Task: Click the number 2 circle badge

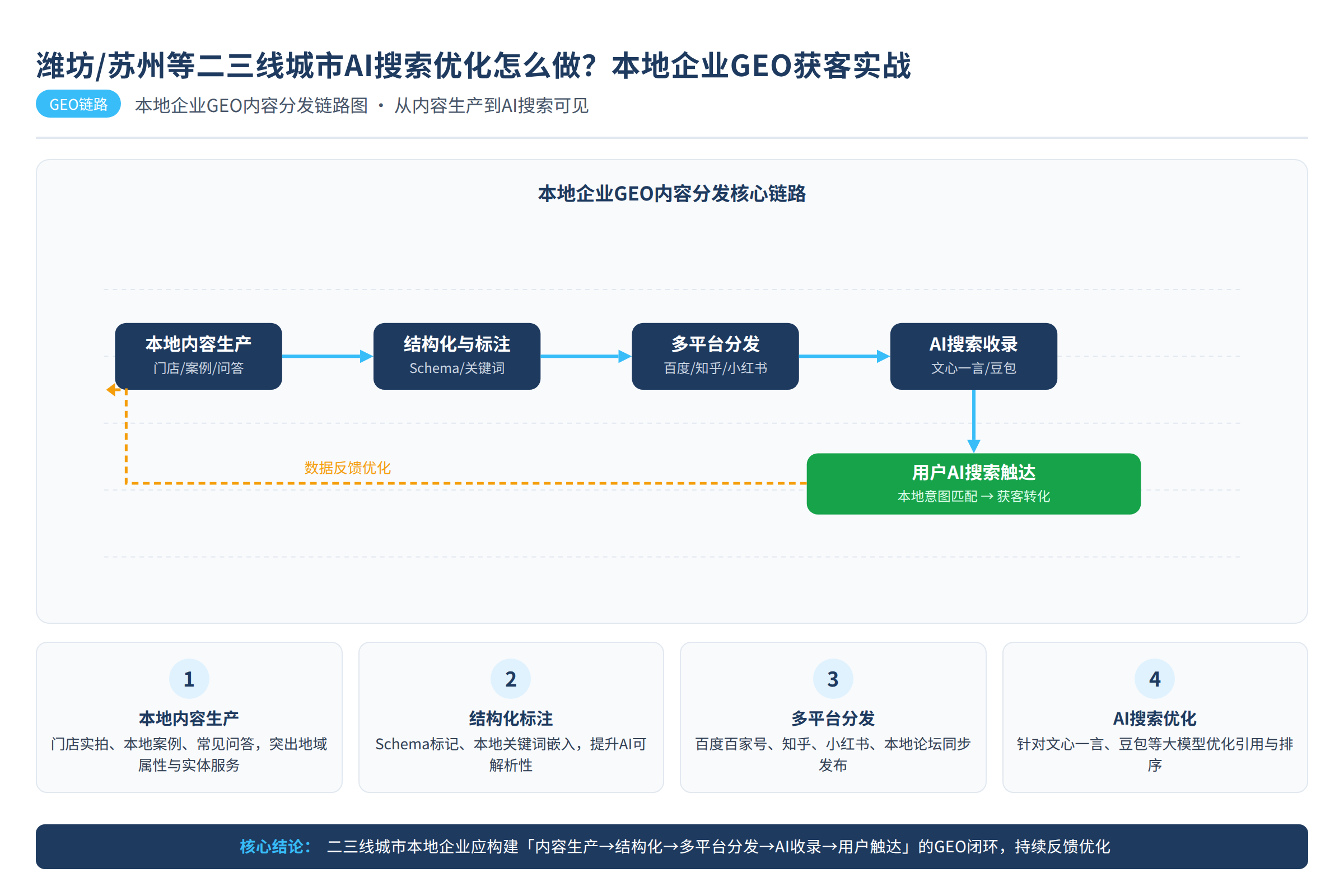Action: point(511,678)
